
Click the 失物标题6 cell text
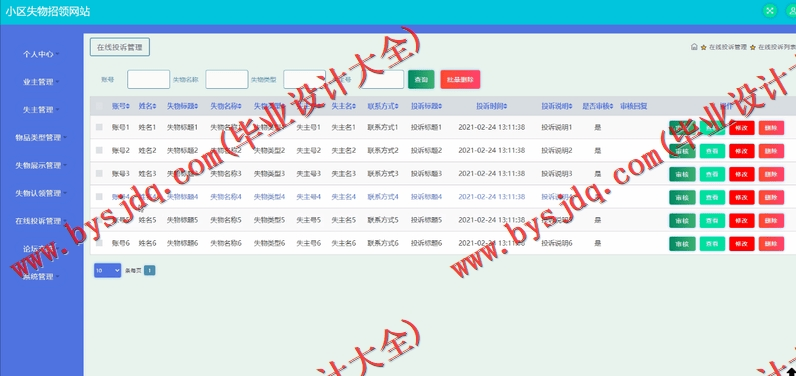tap(182, 243)
